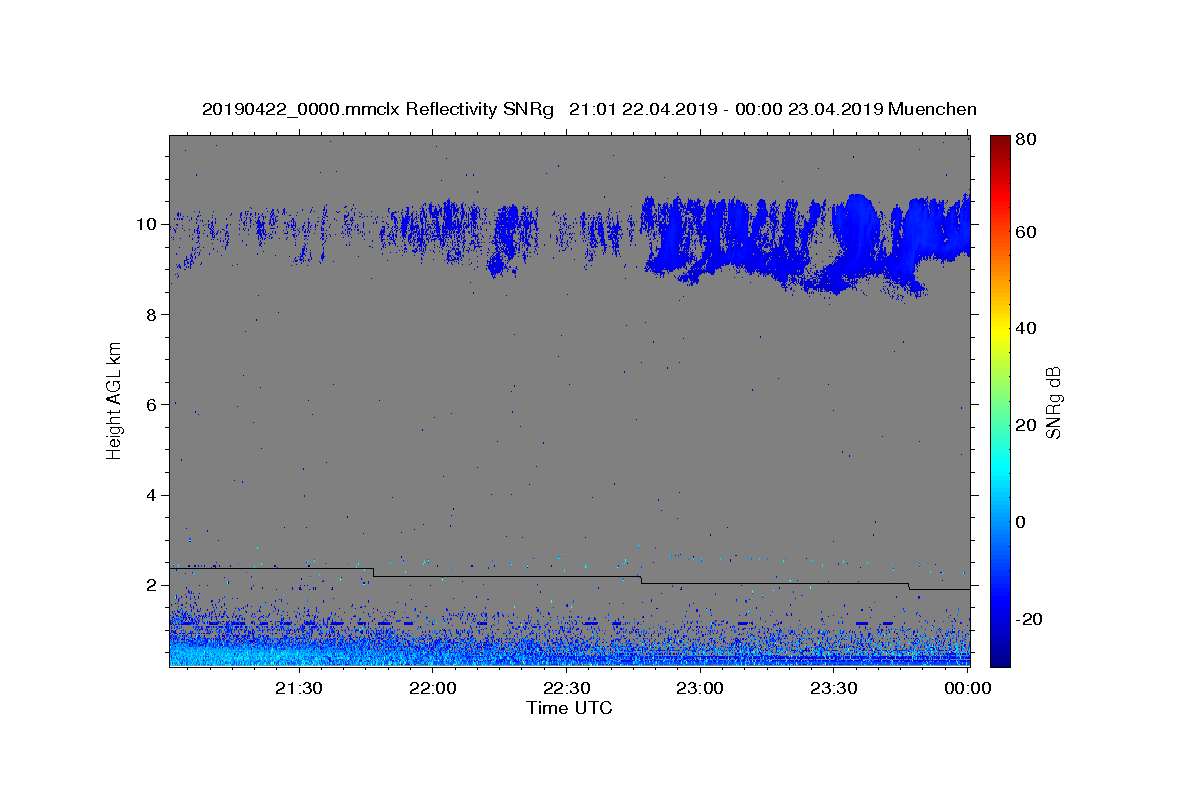Click the colorbar value 40

tap(1026, 328)
